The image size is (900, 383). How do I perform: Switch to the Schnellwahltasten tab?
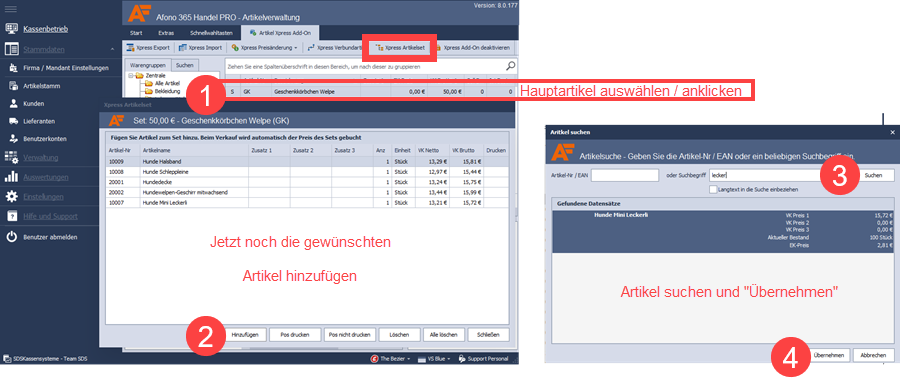tap(211, 33)
